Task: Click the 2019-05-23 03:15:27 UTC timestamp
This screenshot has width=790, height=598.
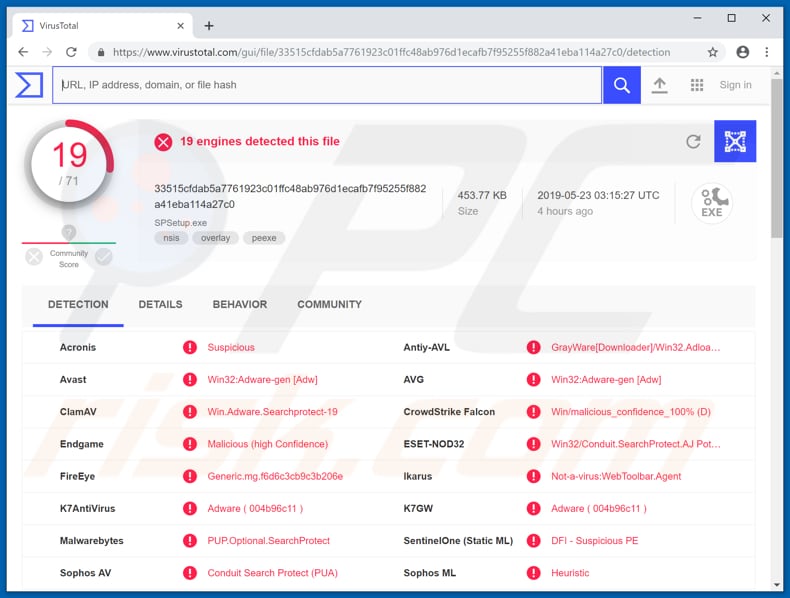Action: tap(598, 195)
